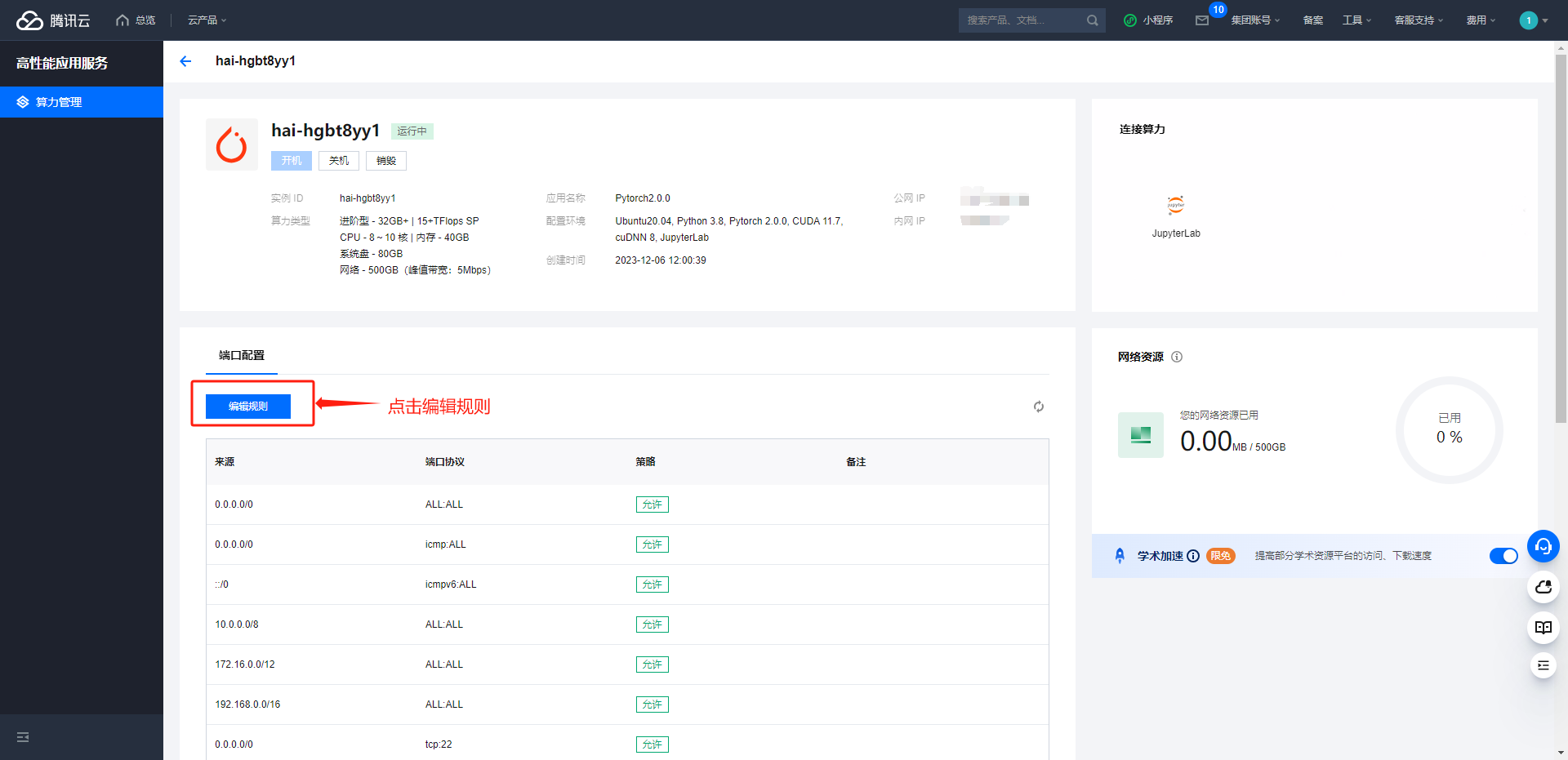Expand the 费用 billing dropdown

click(1481, 20)
